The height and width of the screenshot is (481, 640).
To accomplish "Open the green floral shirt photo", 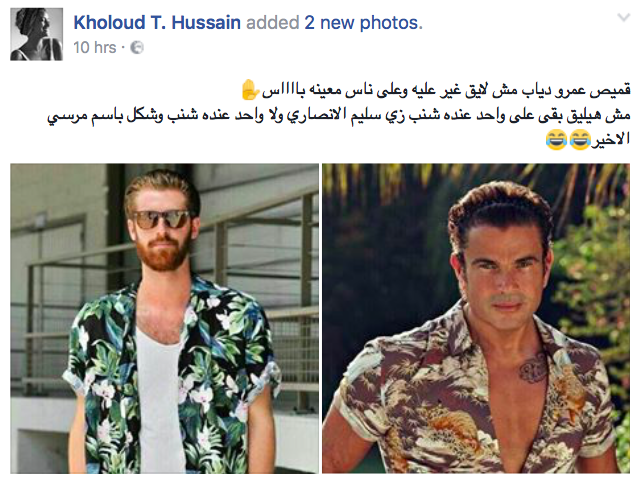I will pos(164,318).
